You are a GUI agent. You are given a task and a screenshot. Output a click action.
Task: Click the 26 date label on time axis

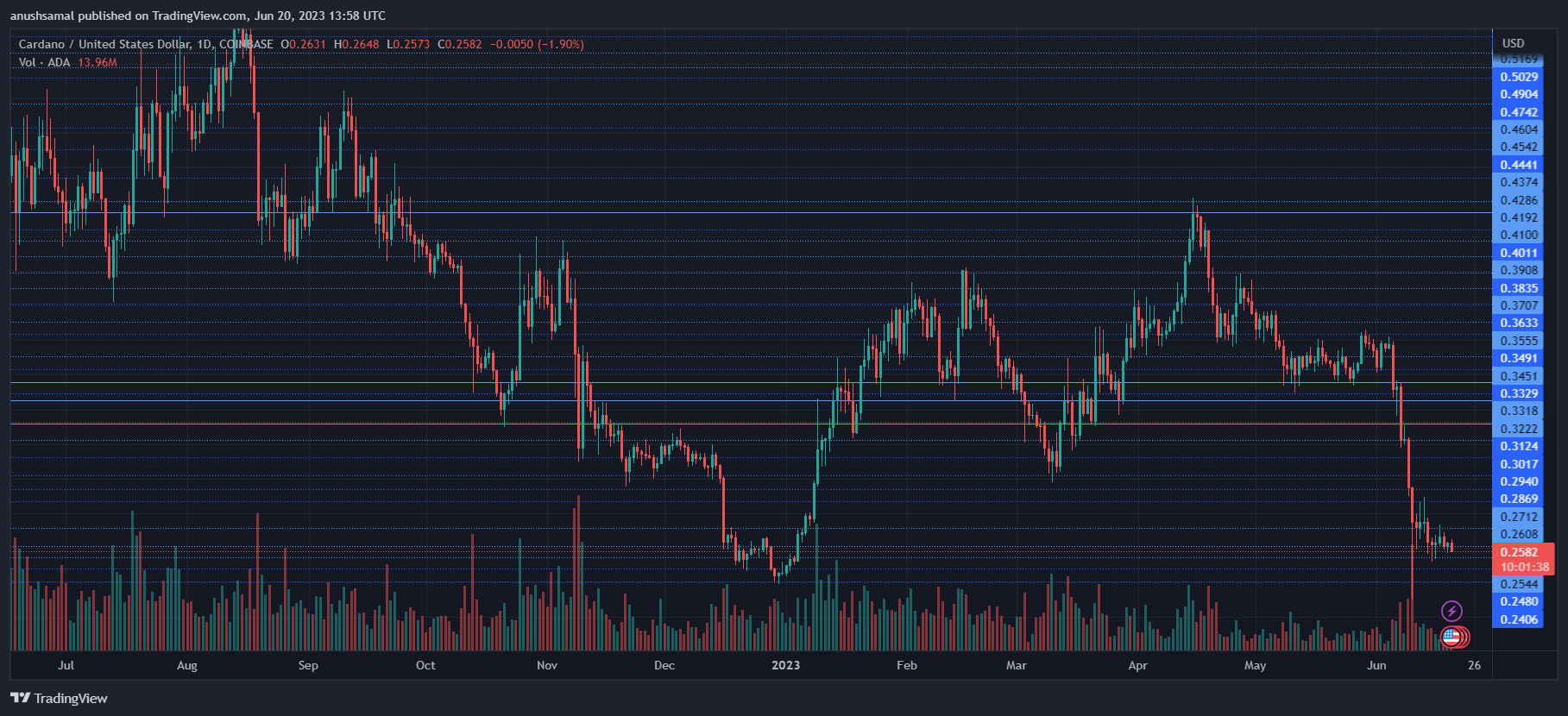(x=1474, y=665)
